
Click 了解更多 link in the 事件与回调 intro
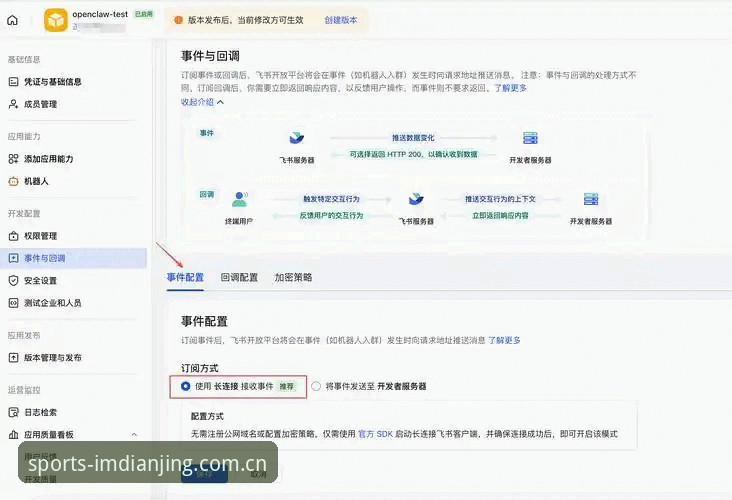pos(511,88)
